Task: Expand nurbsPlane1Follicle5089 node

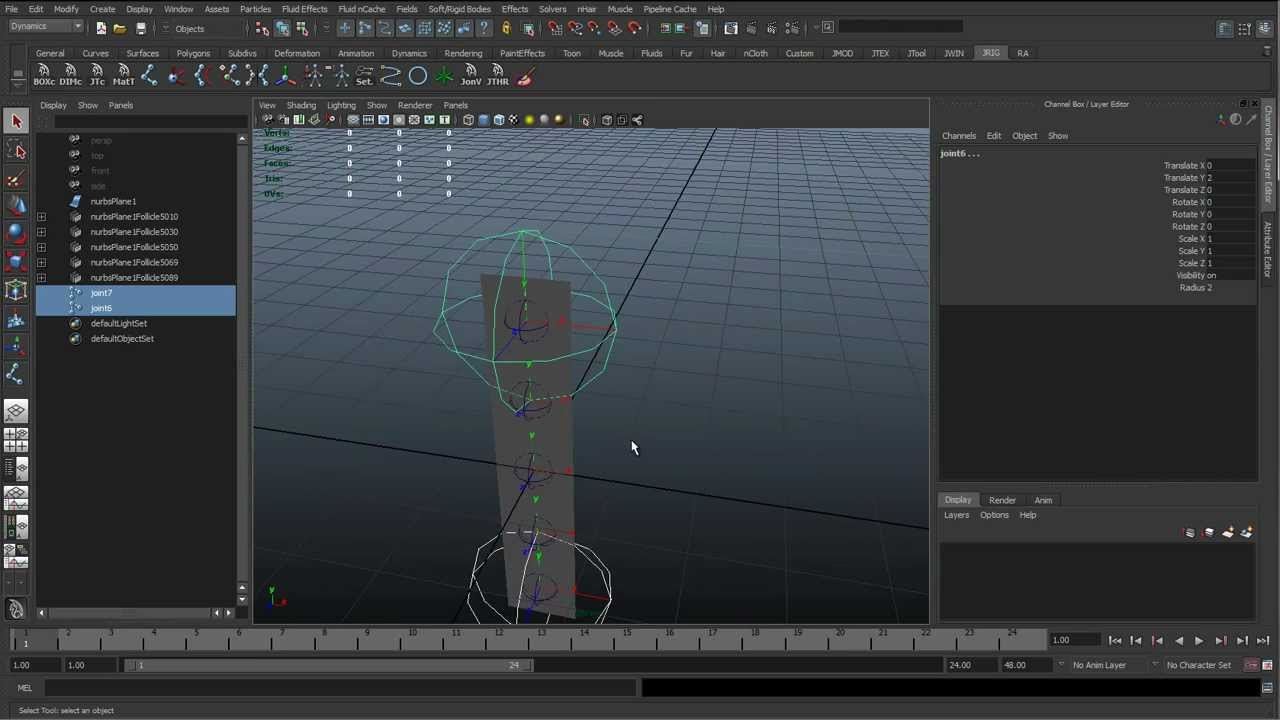Action: (x=41, y=278)
